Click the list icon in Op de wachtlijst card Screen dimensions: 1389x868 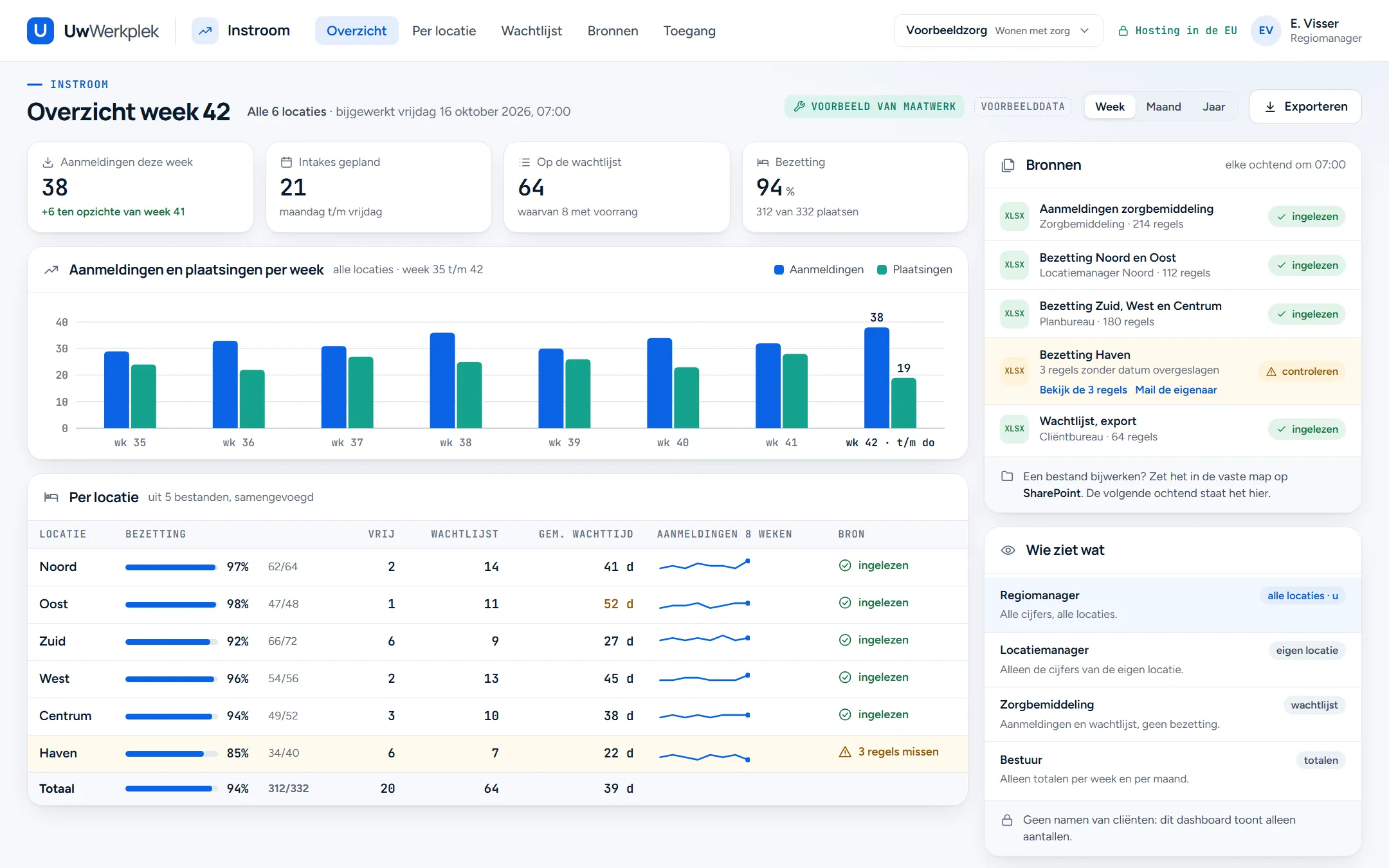pyautogui.click(x=525, y=162)
